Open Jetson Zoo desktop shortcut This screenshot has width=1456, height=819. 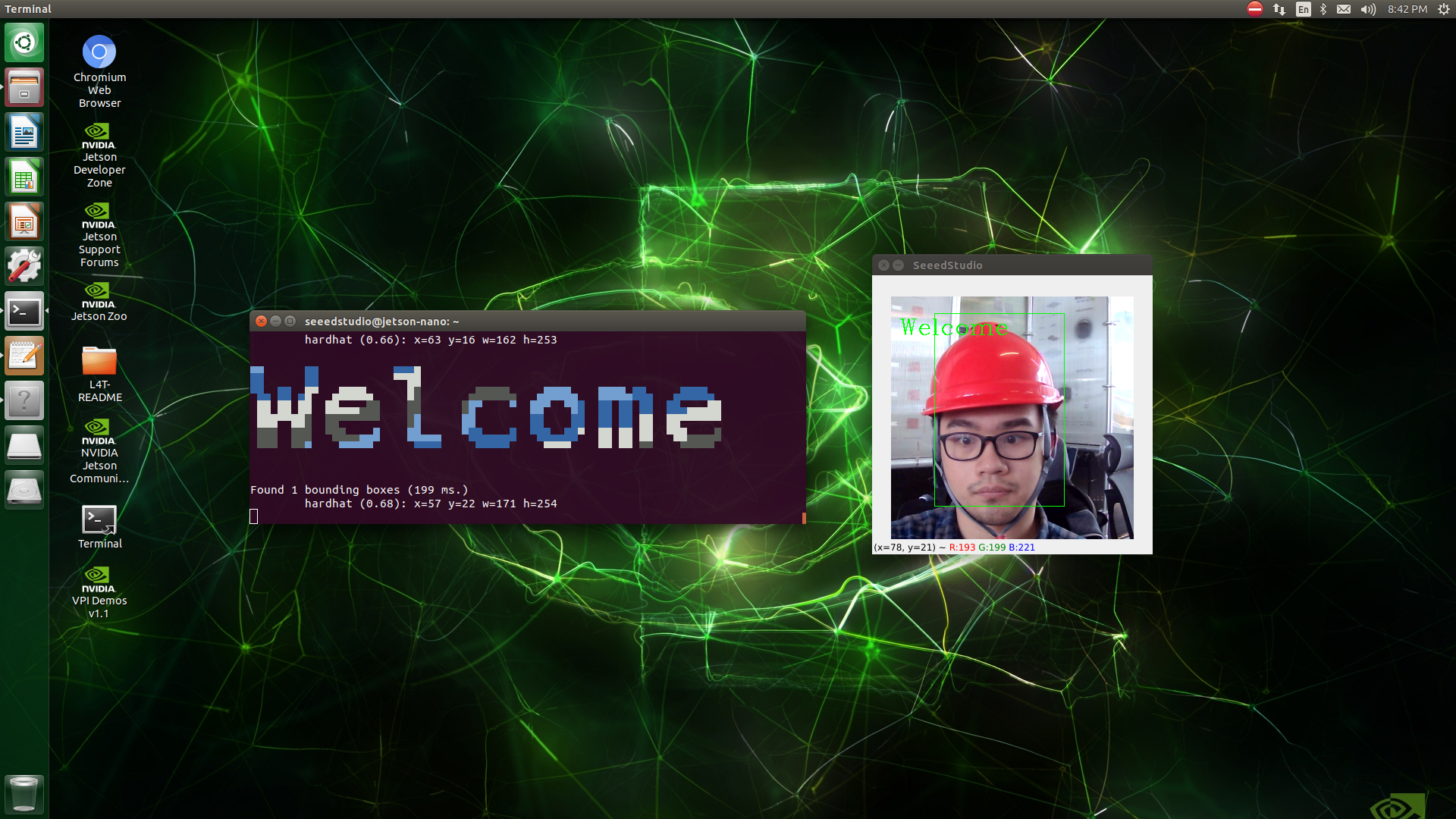pos(99,301)
